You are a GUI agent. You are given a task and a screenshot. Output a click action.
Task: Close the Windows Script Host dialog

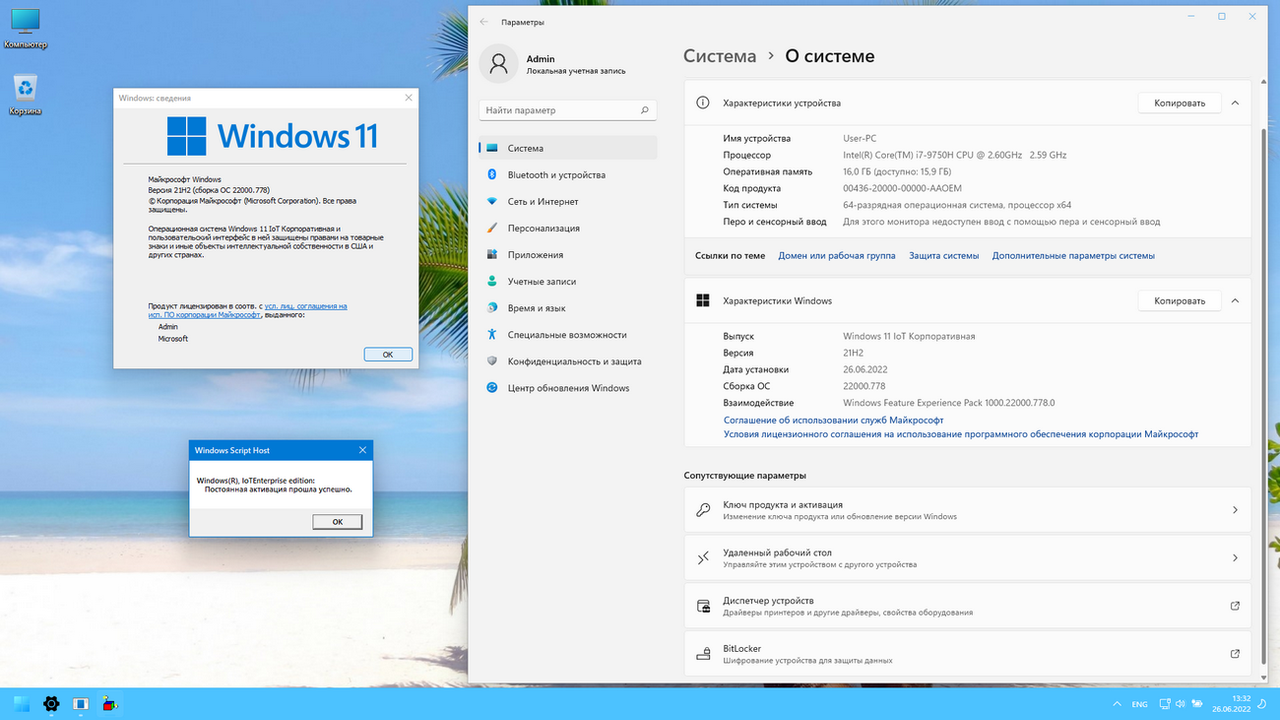tap(362, 451)
